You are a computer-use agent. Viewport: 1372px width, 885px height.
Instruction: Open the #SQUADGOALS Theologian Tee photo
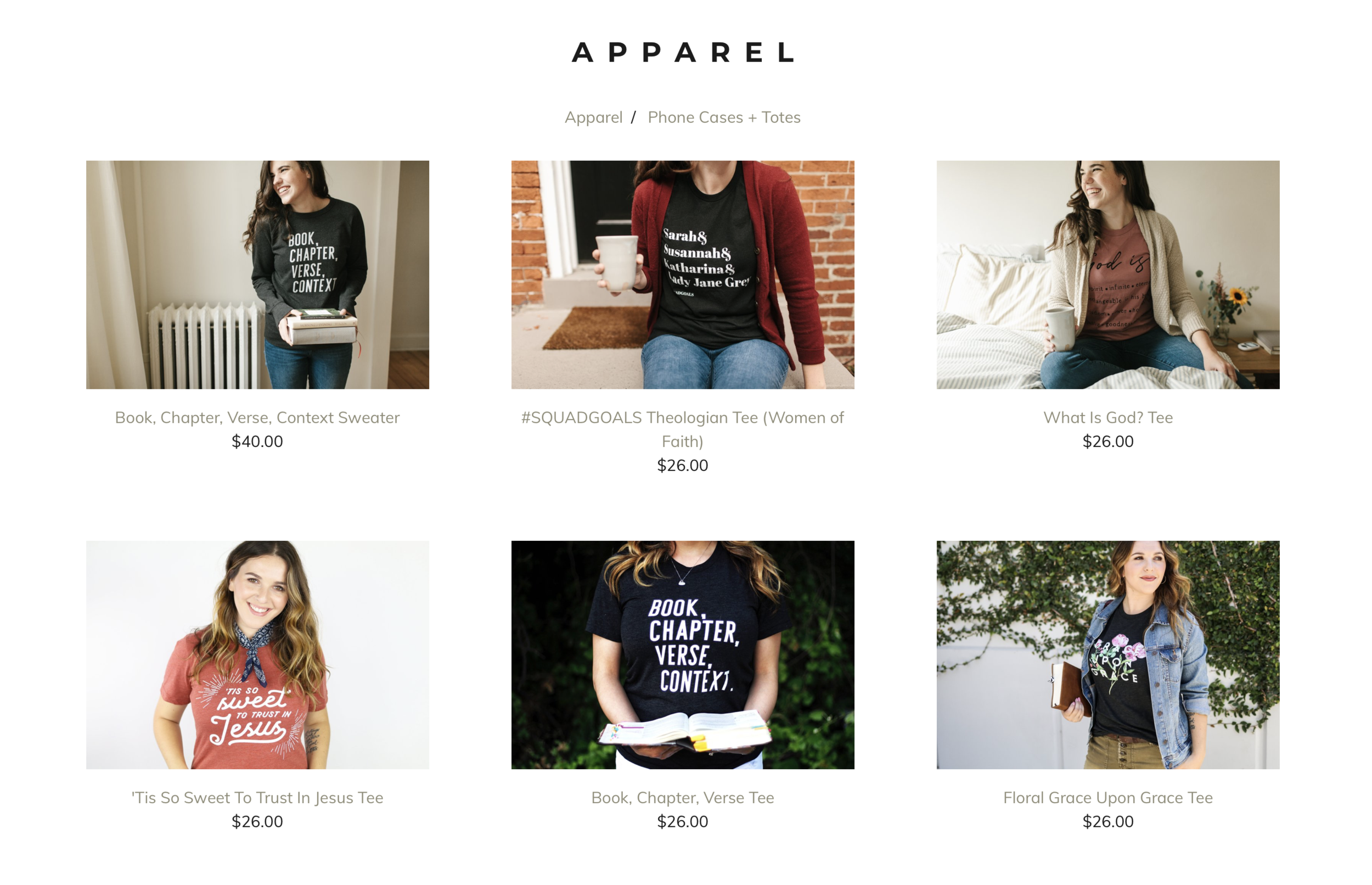[x=682, y=275]
